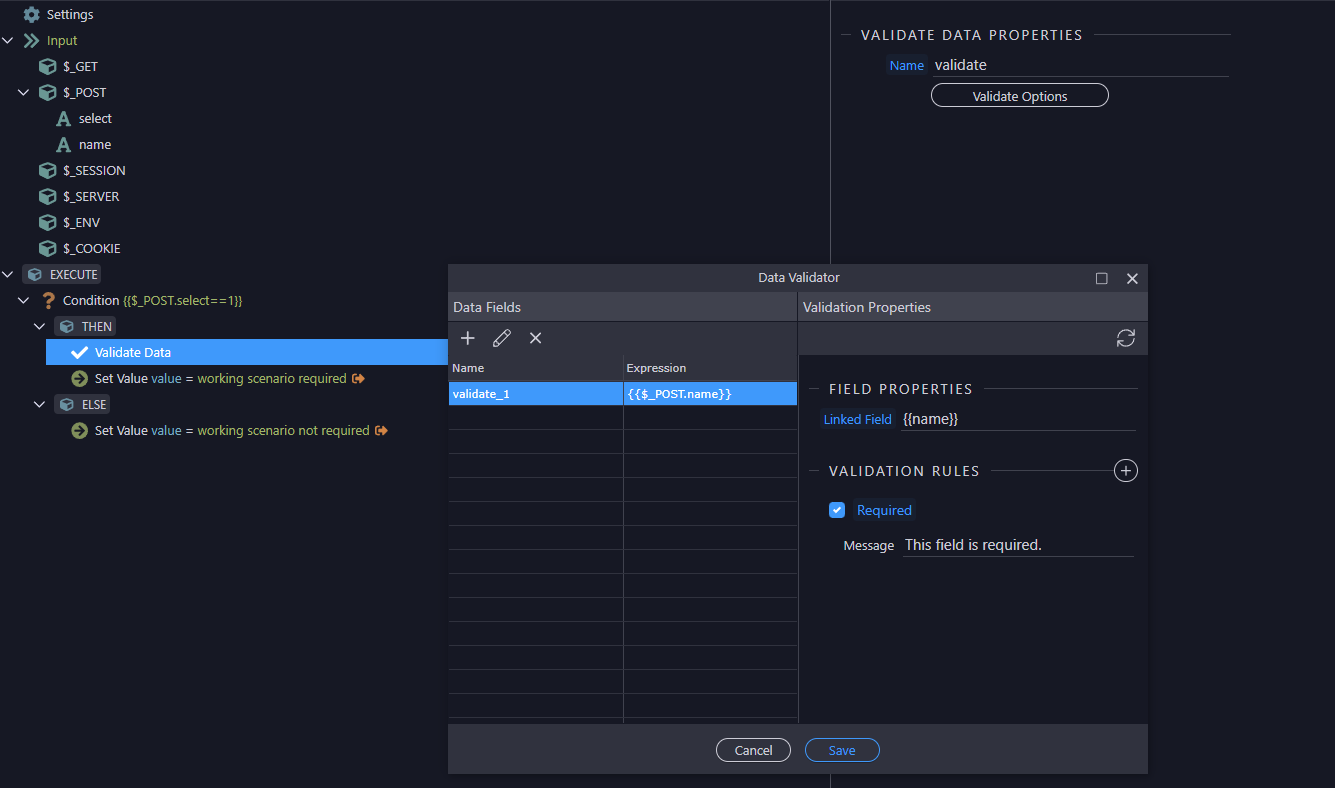Image resolution: width=1335 pixels, height=788 pixels.
Task: Collapse the $_POST node
Action: tap(24, 93)
